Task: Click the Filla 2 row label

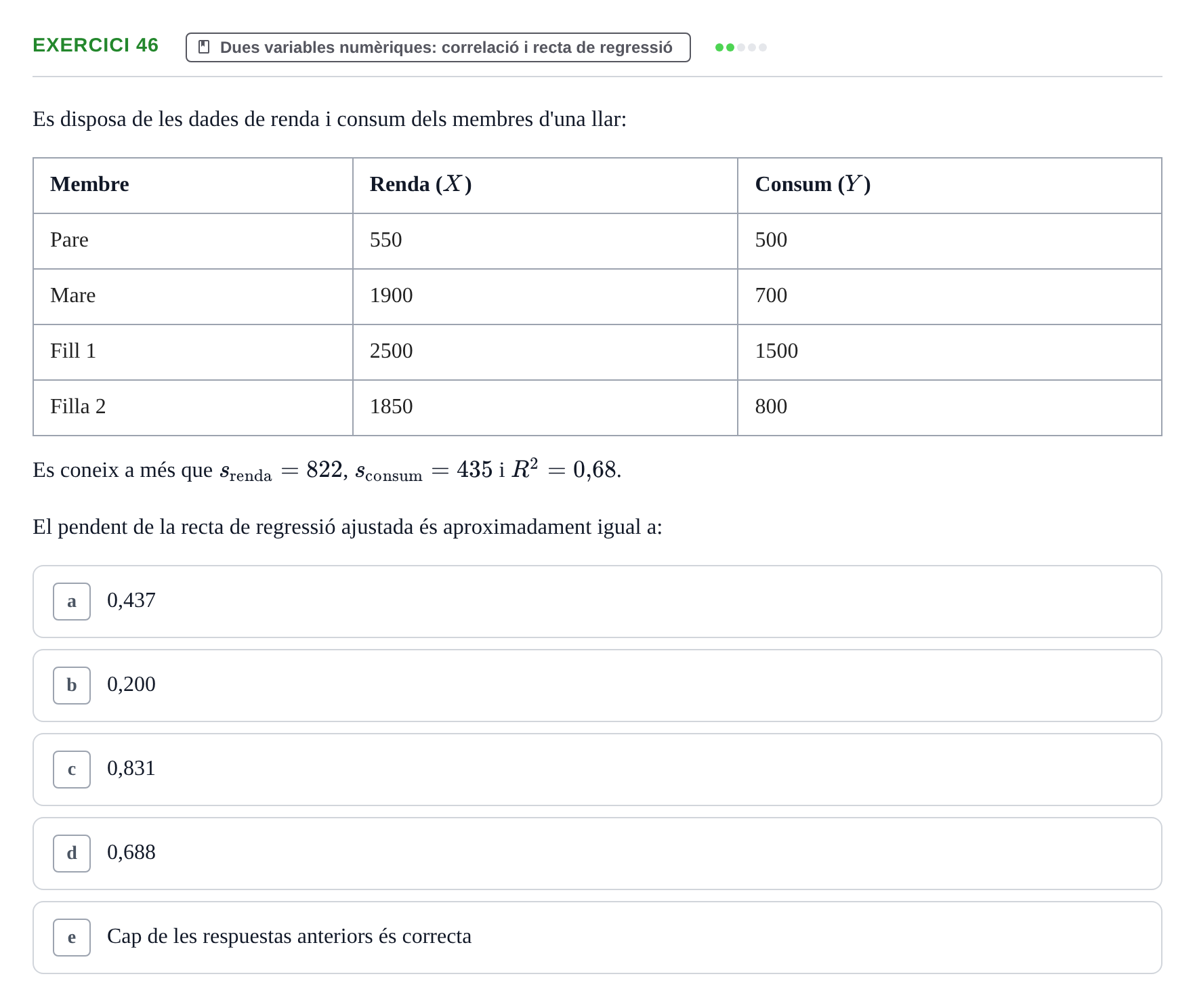Action: 78,406
